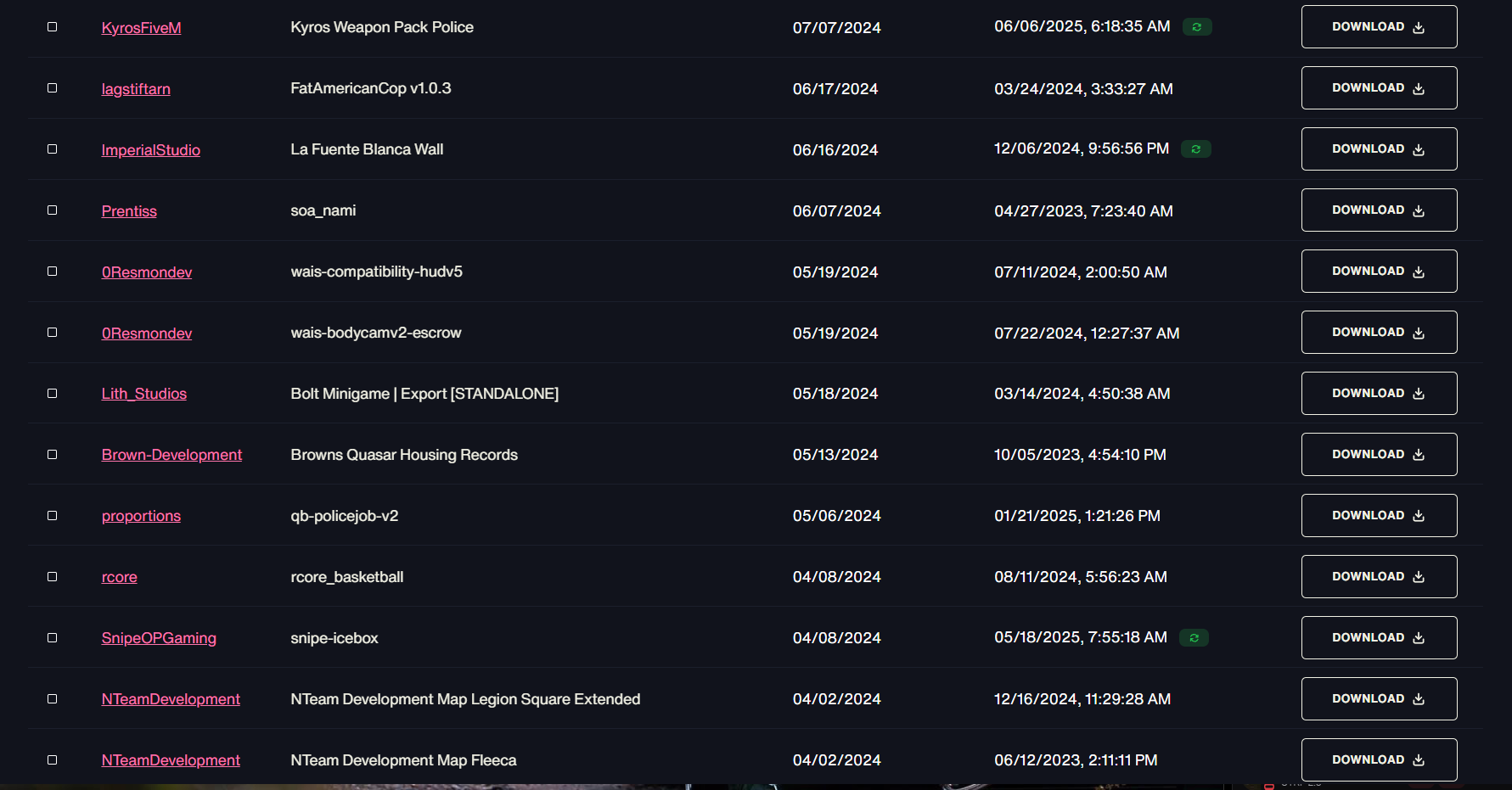
Task: Click the name 'Bolt Minigame | Export [STANDALONE]'
Action: pyautogui.click(x=424, y=394)
